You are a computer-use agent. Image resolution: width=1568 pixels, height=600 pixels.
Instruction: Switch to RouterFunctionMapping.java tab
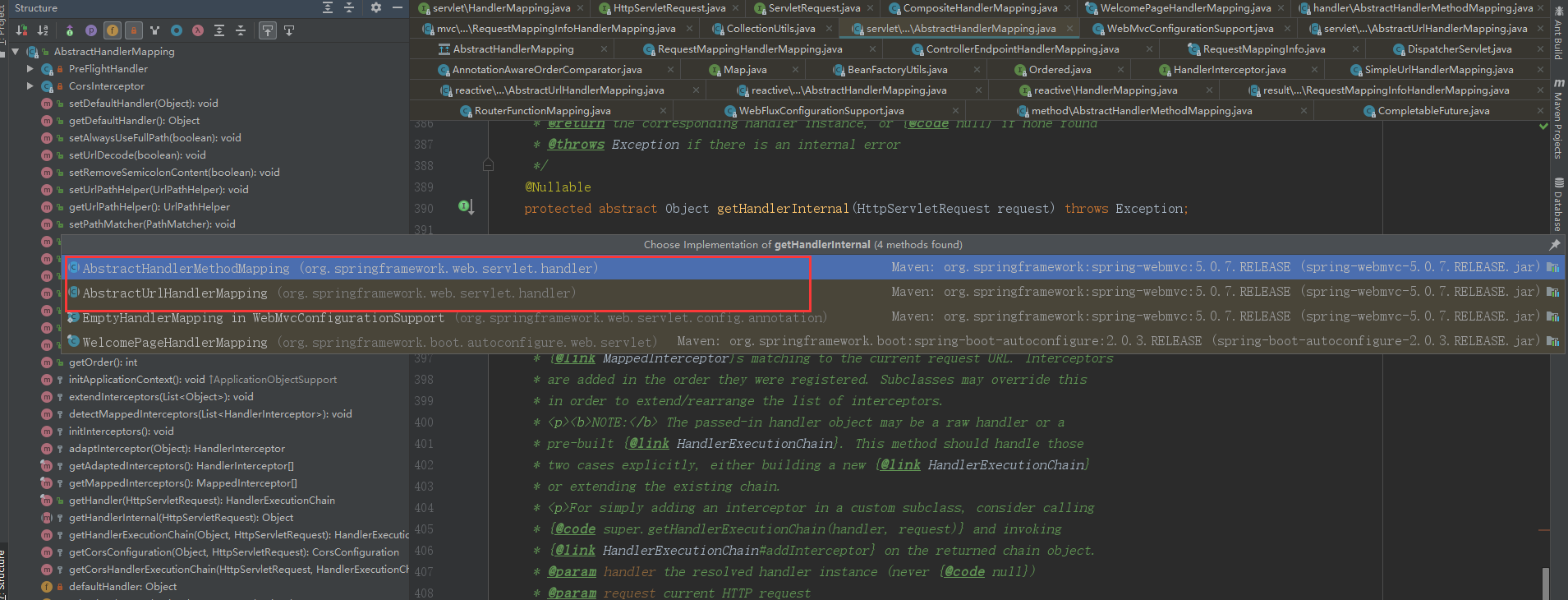pyautogui.click(x=542, y=111)
